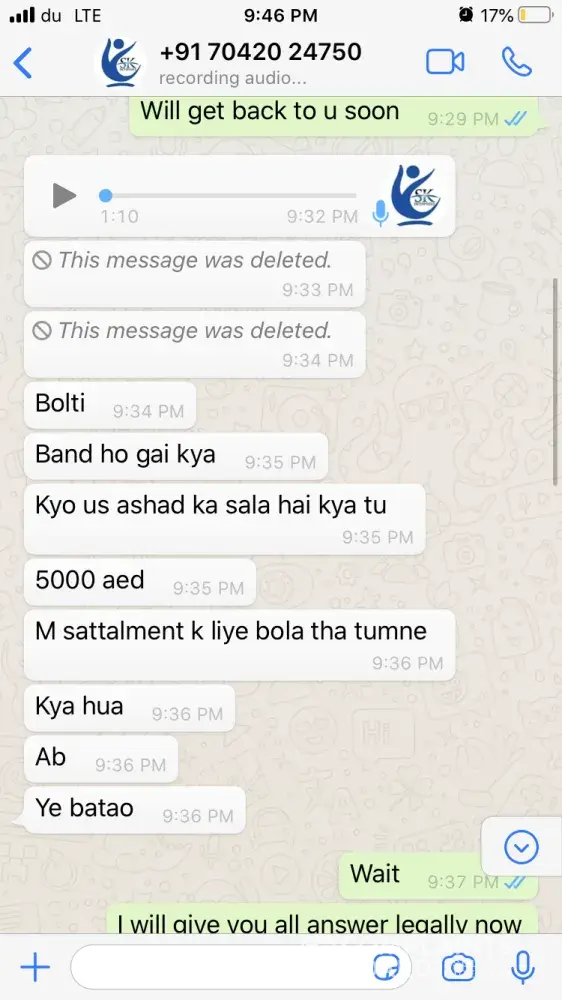This screenshot has width=562, height=1000.
Task: Open the sticker picker icon
Action: click(387, 967)
